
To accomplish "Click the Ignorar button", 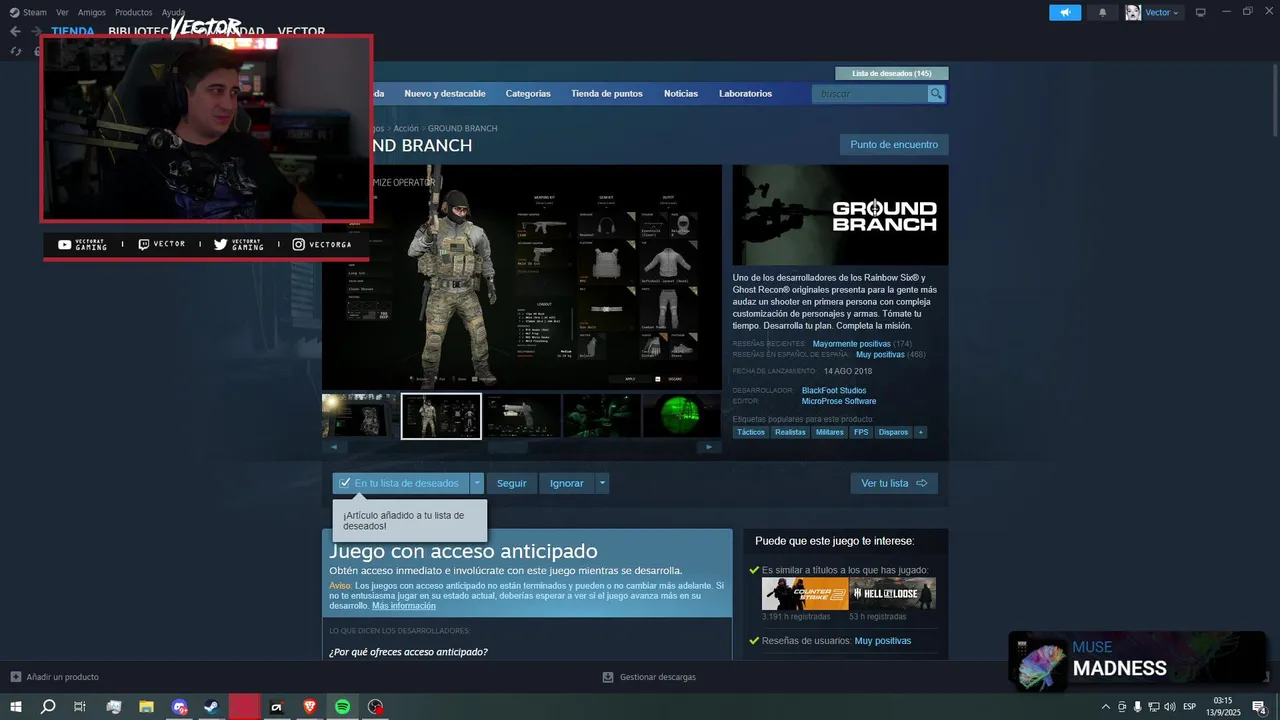I will tap(567, 483).
